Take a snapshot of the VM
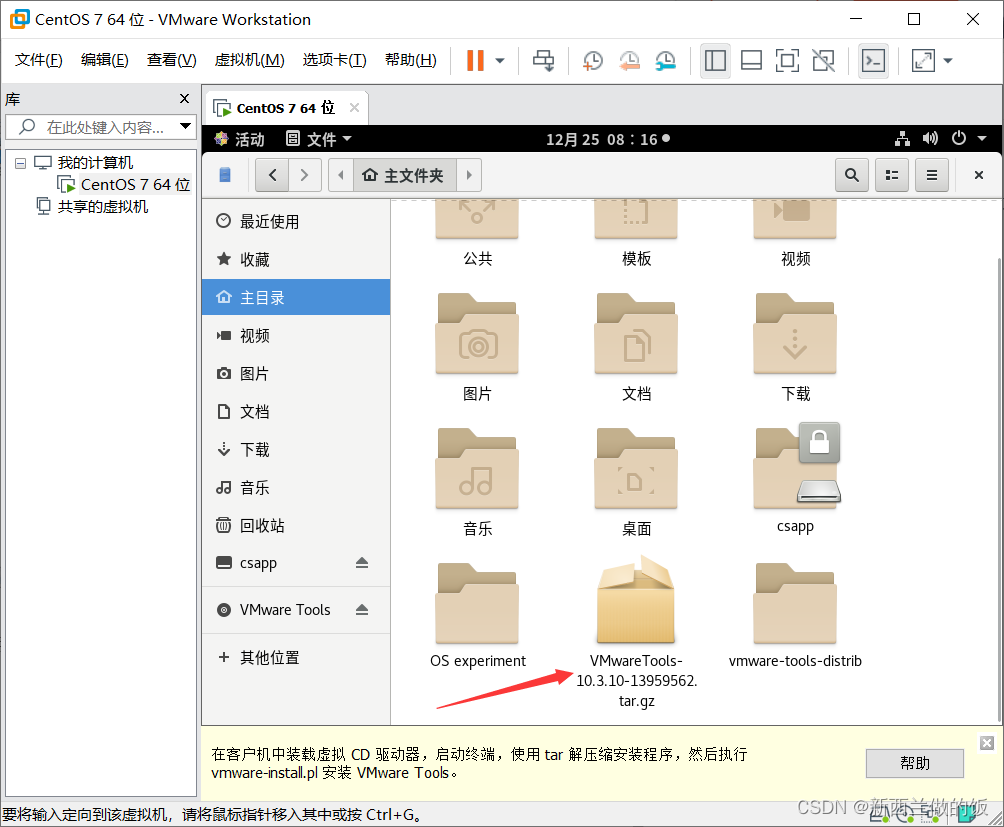The image size is (1004, 827). (593, 61)
